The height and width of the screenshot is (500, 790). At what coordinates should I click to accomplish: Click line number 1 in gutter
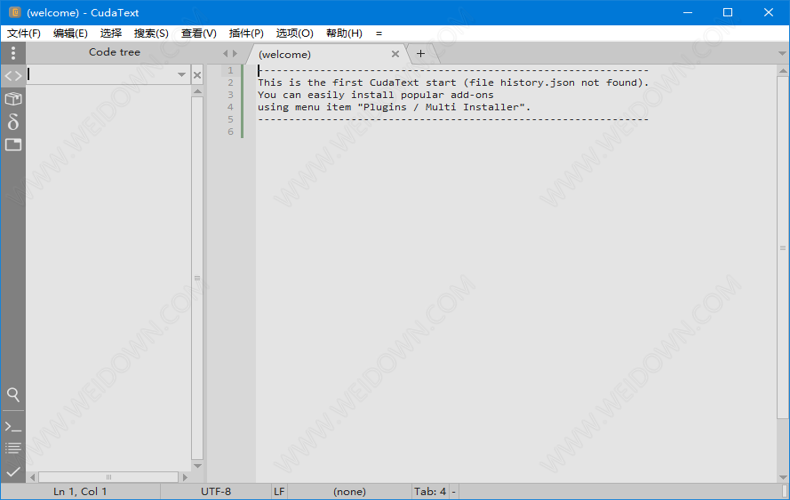(230, 71)
